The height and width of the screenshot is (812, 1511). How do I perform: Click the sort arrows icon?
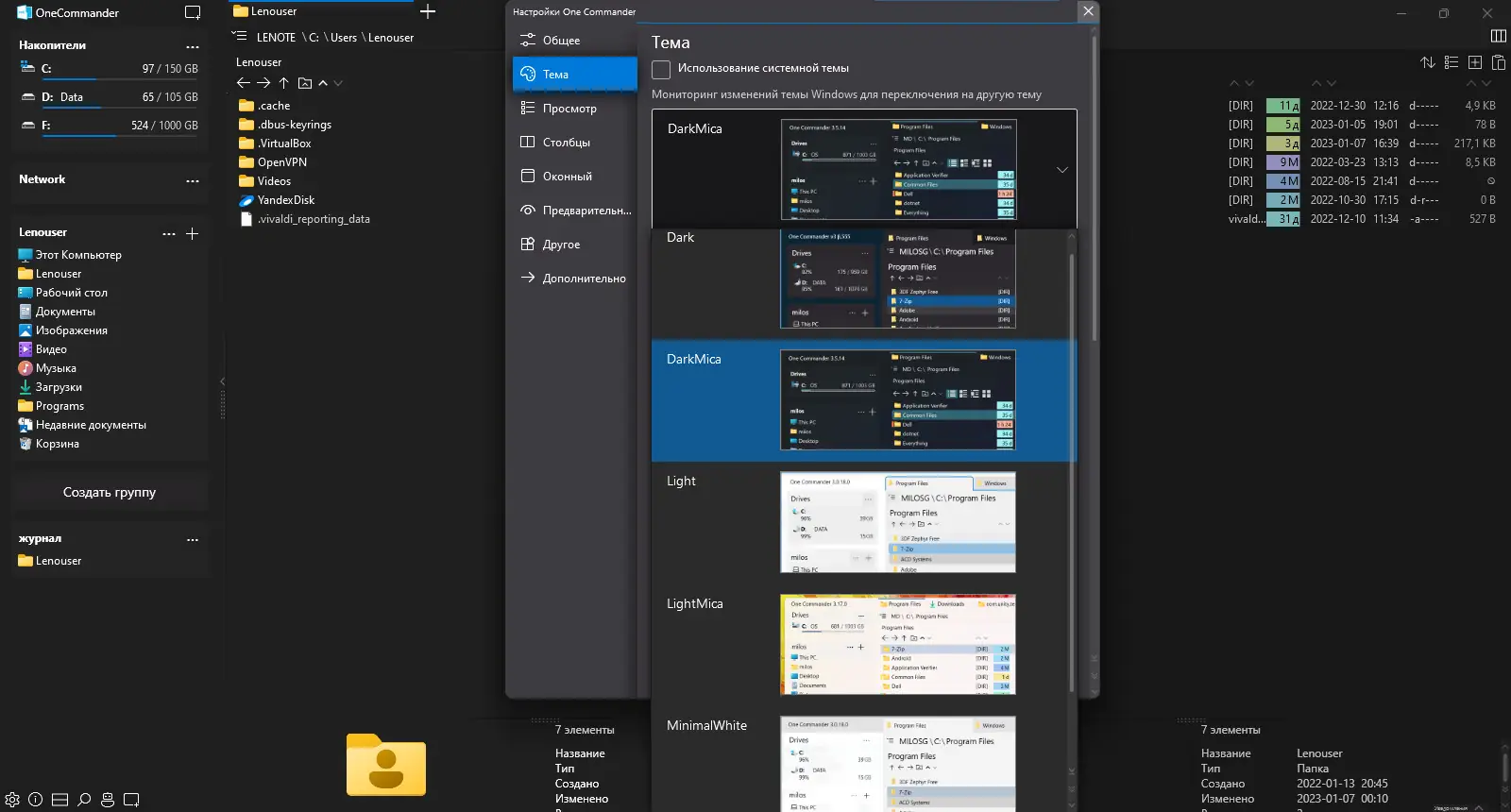pos(1428,62)
